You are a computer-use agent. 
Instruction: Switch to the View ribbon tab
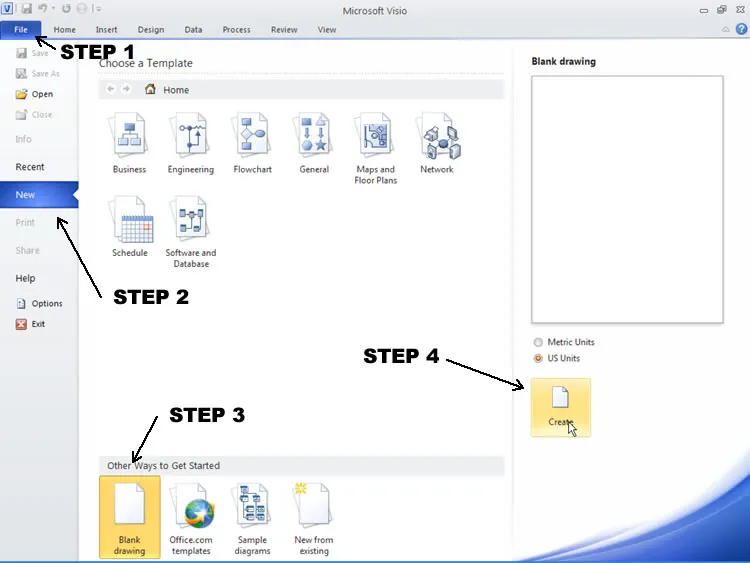pos(327,30)
